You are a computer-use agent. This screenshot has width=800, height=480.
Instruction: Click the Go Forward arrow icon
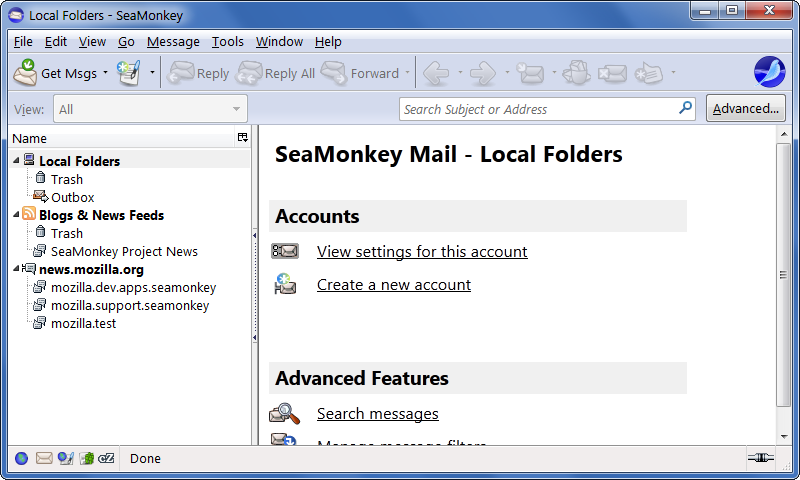point(483,73)
